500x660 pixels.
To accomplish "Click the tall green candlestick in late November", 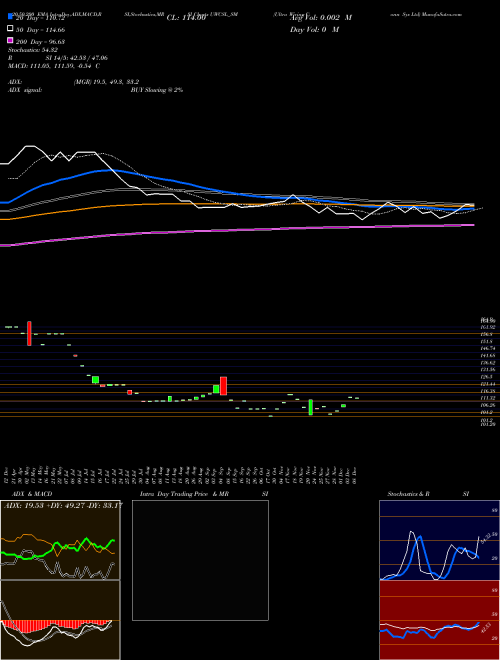I will tap(311, 407).
